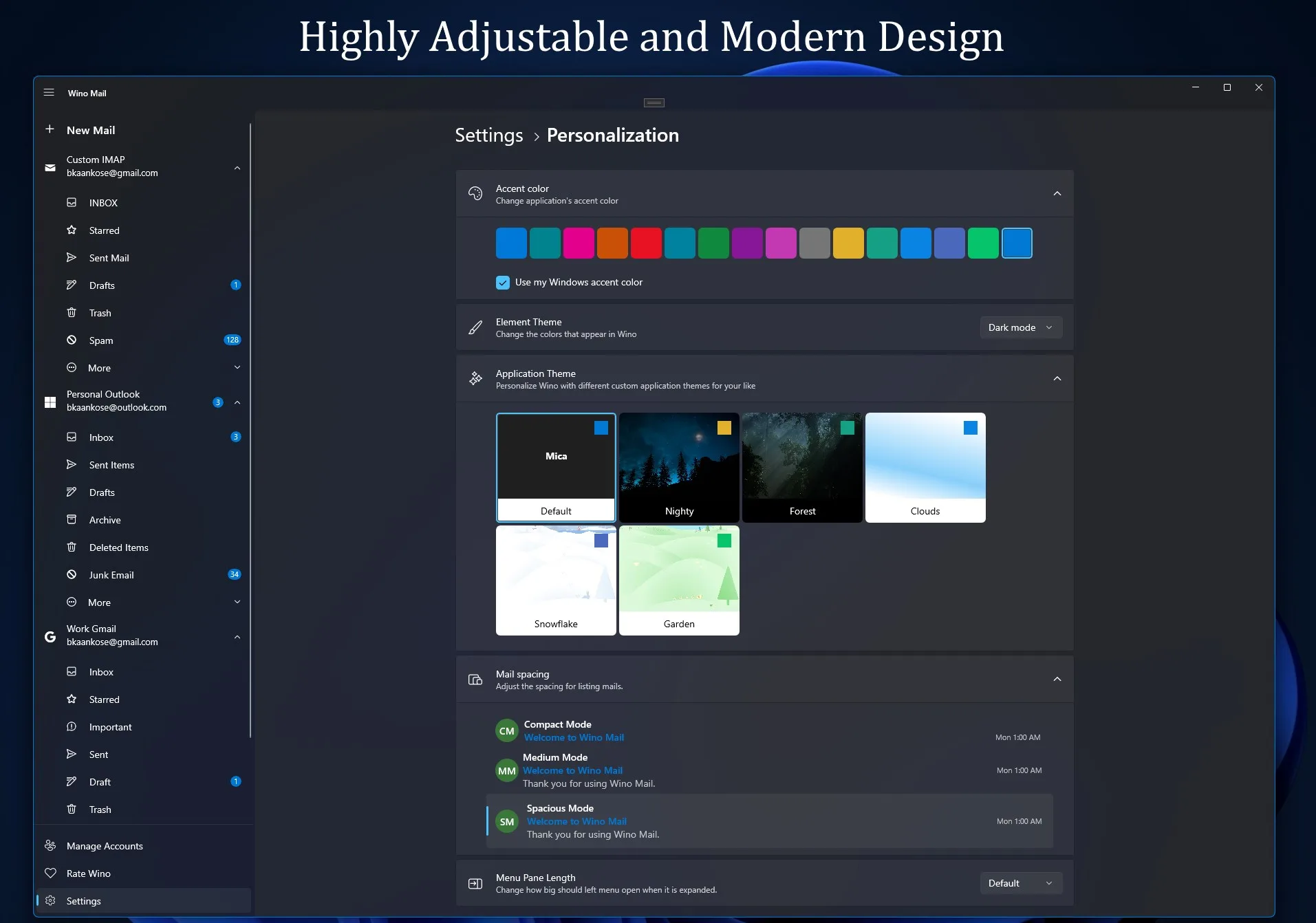Click the Settings gear icon
Viewport: 1316px width, 923px height.
tap(50, 900)
